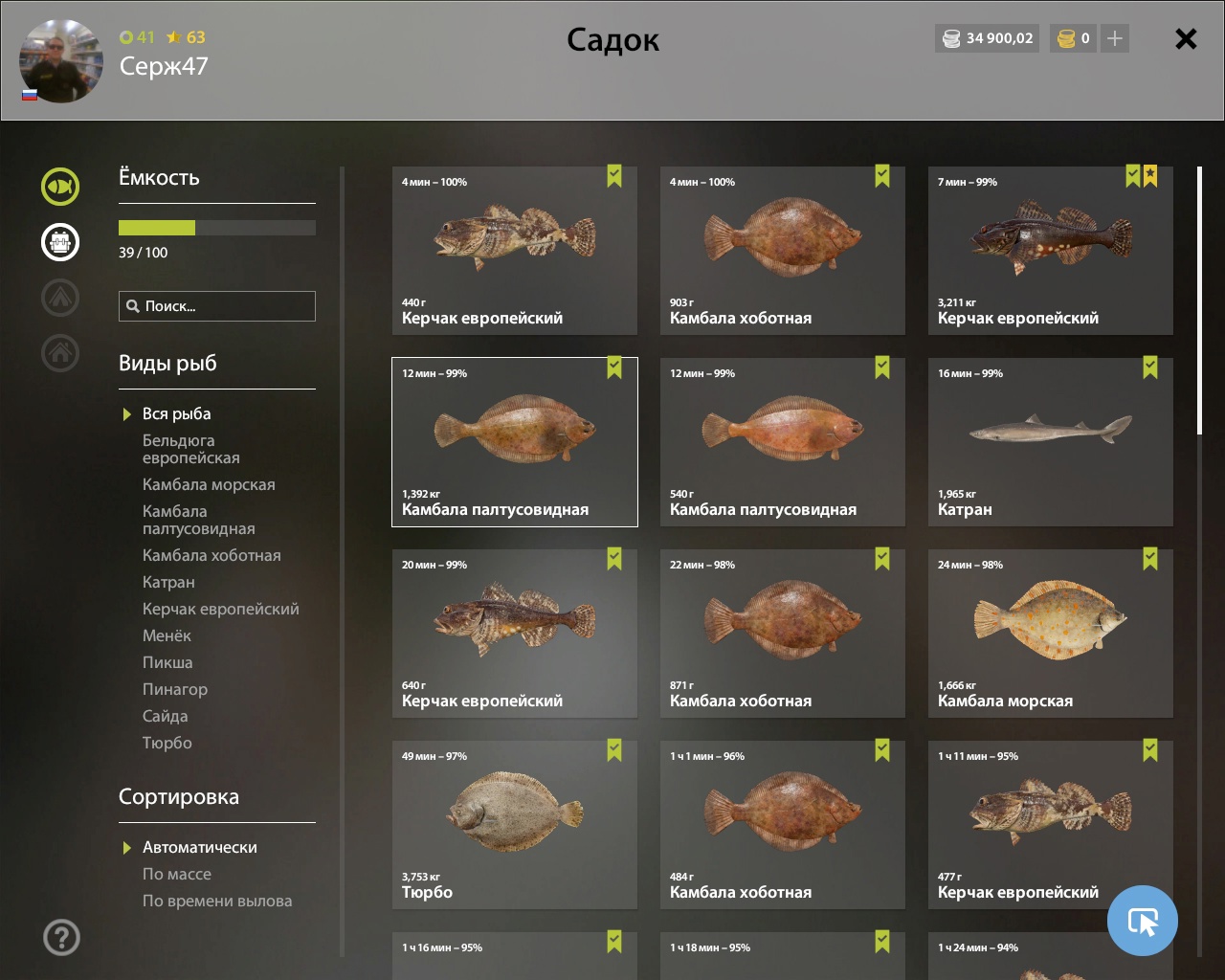Open the home storage sidebar icon
This screenshot has height=980, width=1225.
tap(60, 353)
